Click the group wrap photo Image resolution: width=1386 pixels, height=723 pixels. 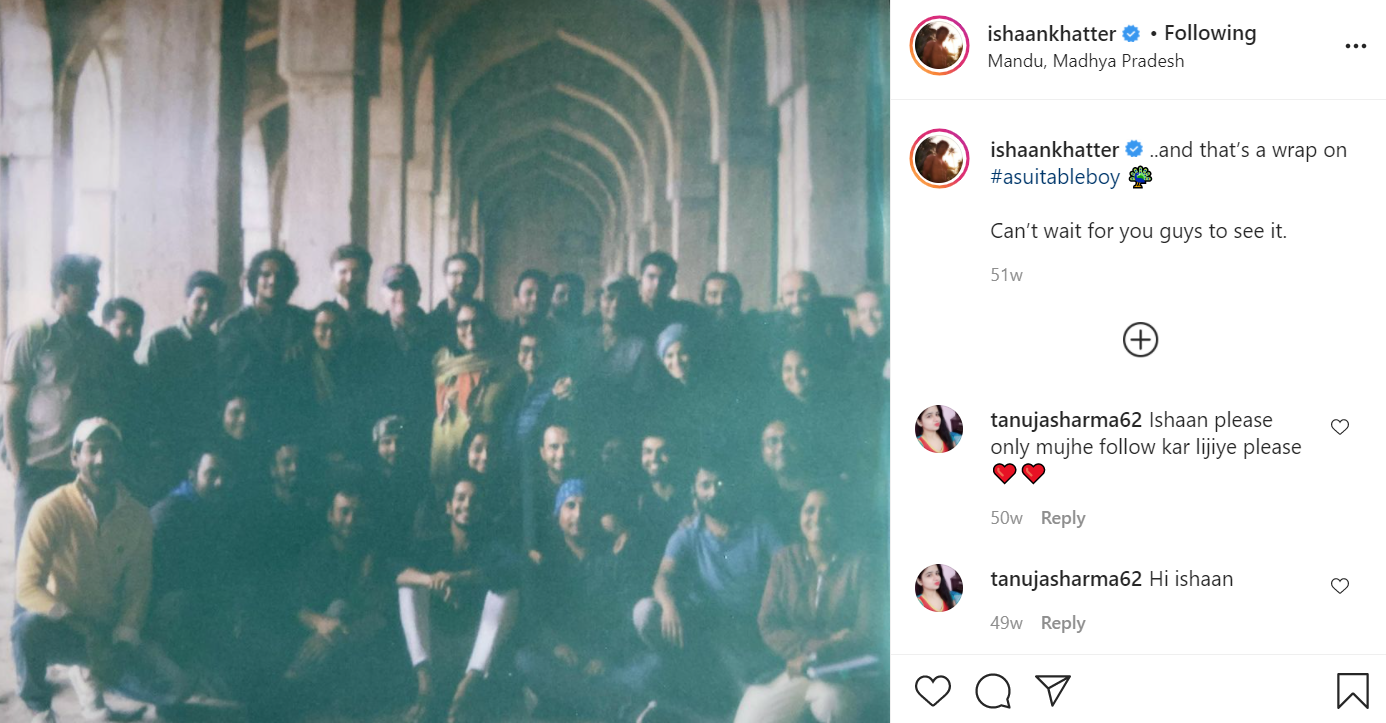click(x=445, y=361)
